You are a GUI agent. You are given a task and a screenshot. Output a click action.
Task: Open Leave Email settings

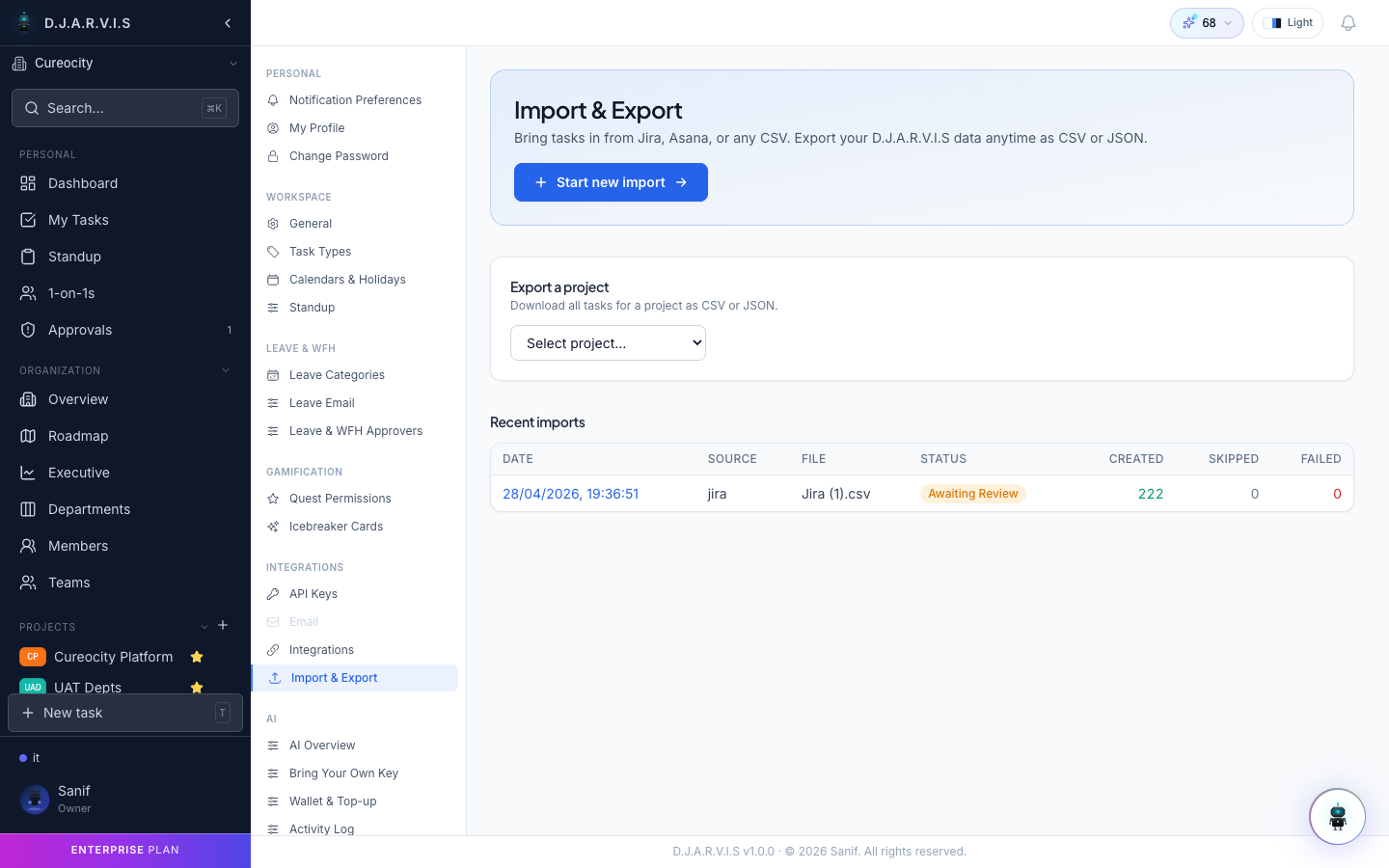point(355,403)
